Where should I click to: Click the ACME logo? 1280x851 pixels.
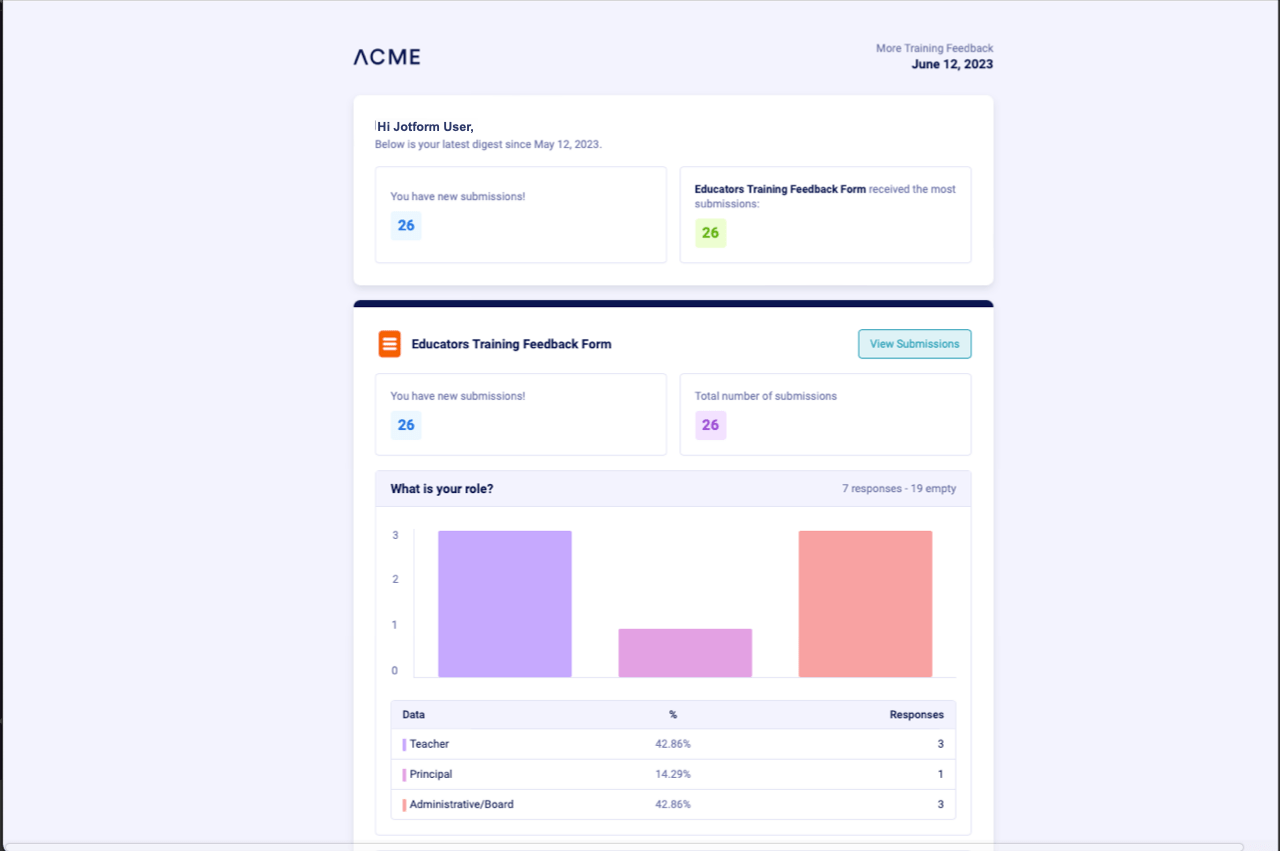[x=387, y=57]
